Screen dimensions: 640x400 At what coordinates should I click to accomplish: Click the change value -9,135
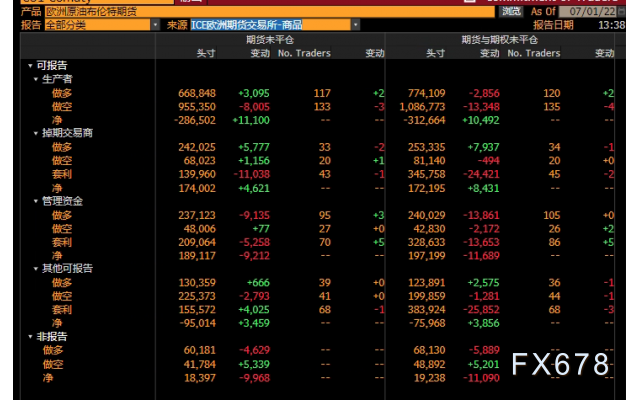coord(254,215)
